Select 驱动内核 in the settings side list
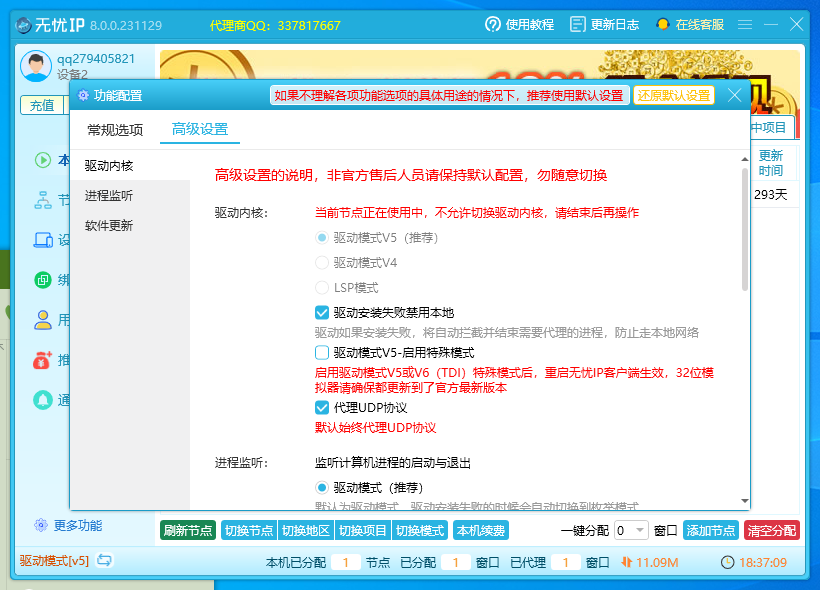The height and width of the screenshot is (590, 820). click(x=130, y=166)
